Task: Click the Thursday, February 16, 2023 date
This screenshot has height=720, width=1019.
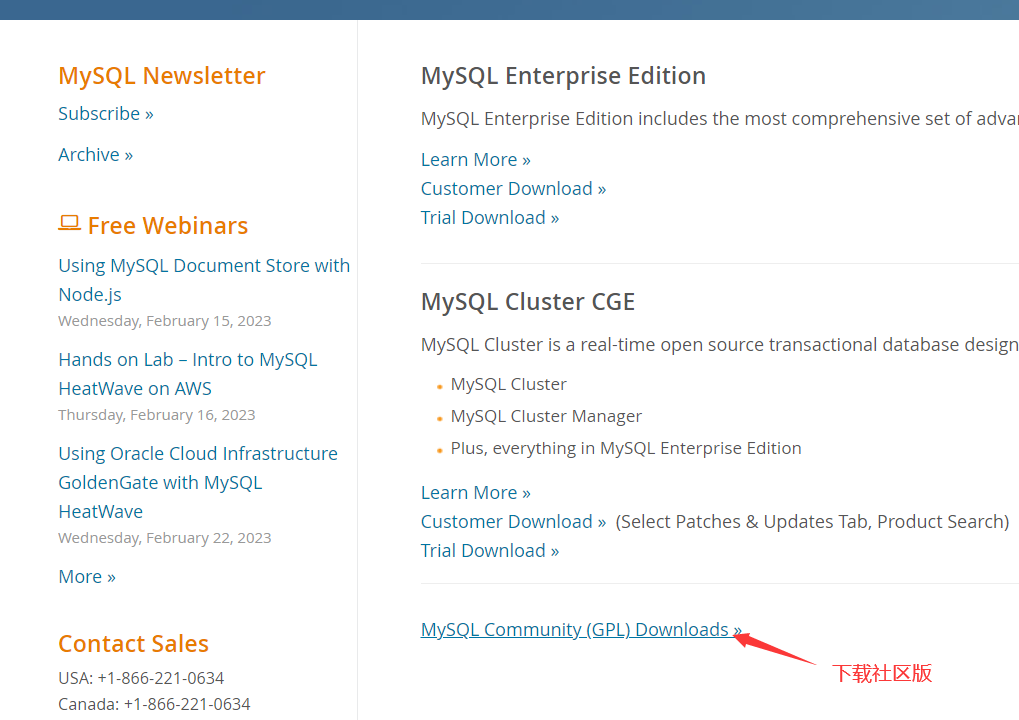Action: pos(157,415)
